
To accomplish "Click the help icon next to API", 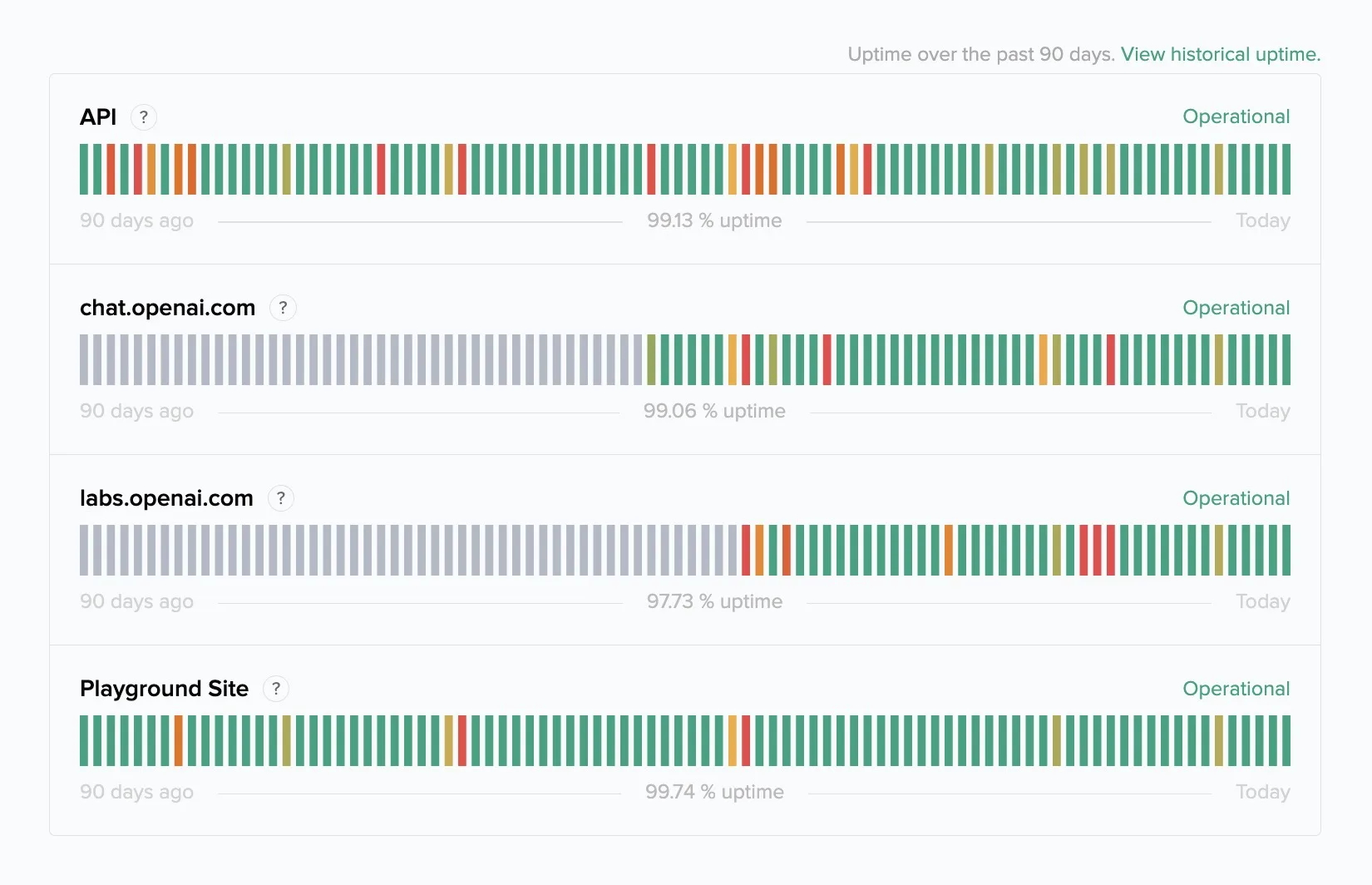I will coord(144,117).
